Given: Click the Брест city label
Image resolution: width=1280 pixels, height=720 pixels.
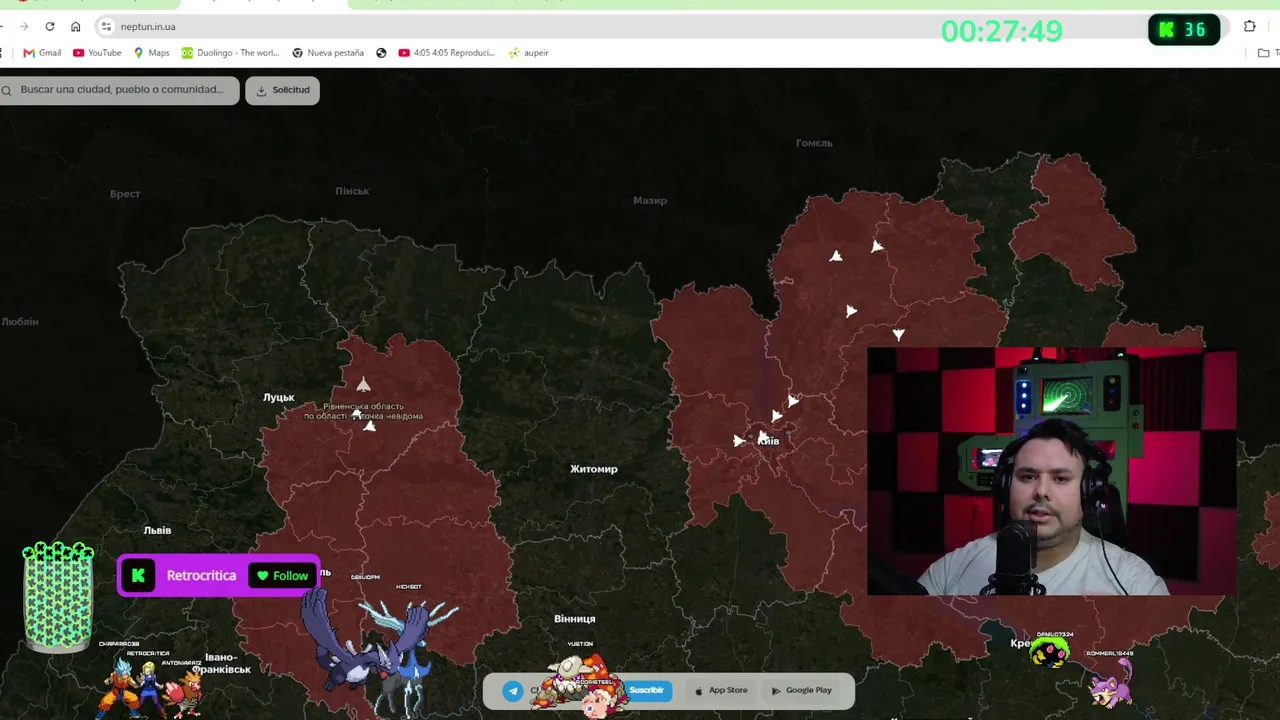Looking at the screenshot, I should (125, 194).
